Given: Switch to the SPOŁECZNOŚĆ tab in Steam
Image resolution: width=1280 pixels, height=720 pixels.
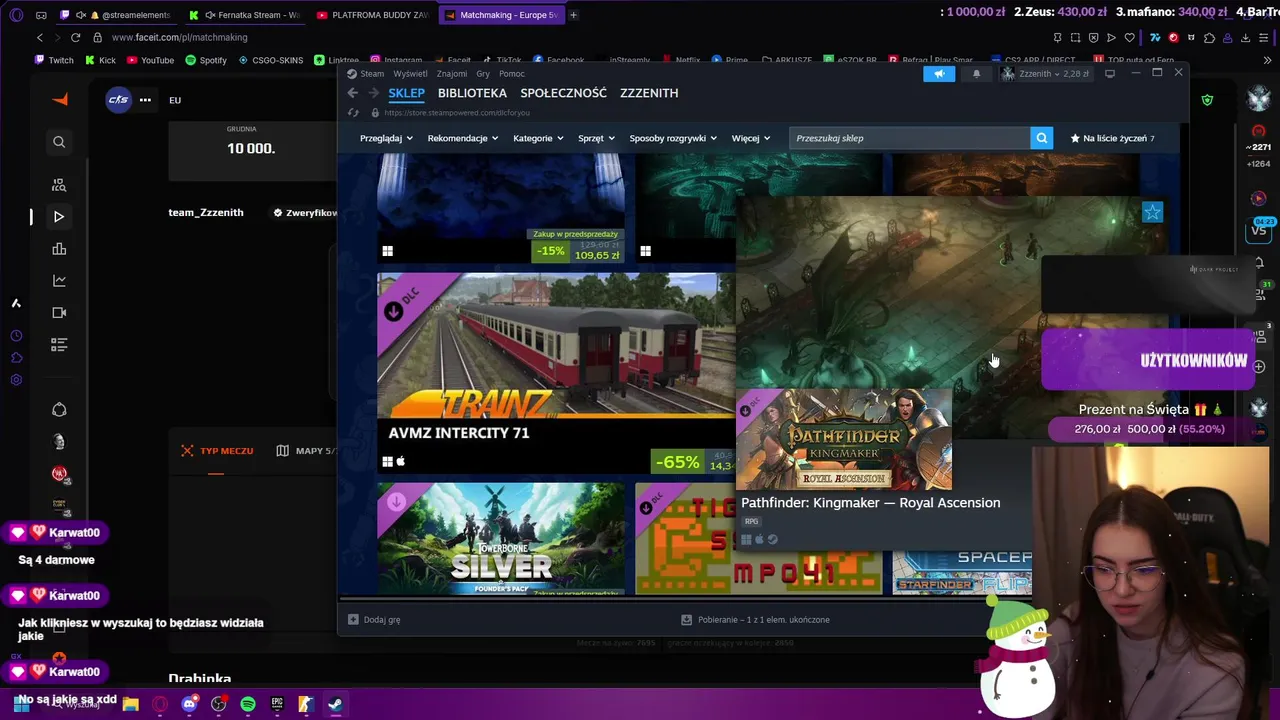Looking at the screenshot, I should coord(563,93).
